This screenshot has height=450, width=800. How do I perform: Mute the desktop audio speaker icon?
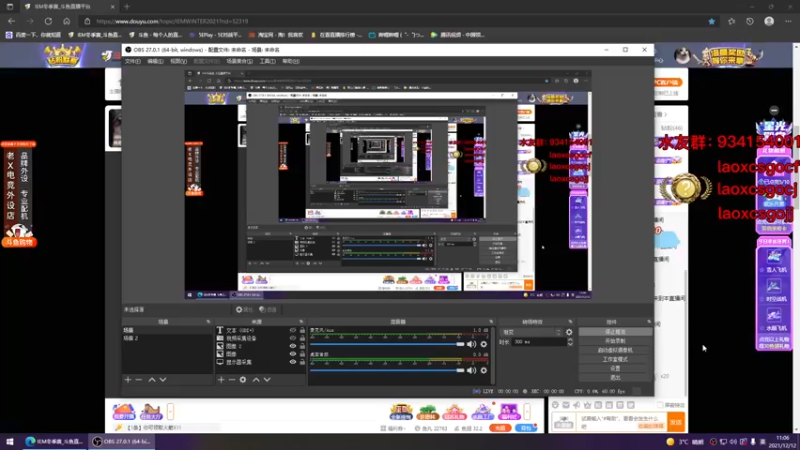pyautogui.click(x=471, y=370)
